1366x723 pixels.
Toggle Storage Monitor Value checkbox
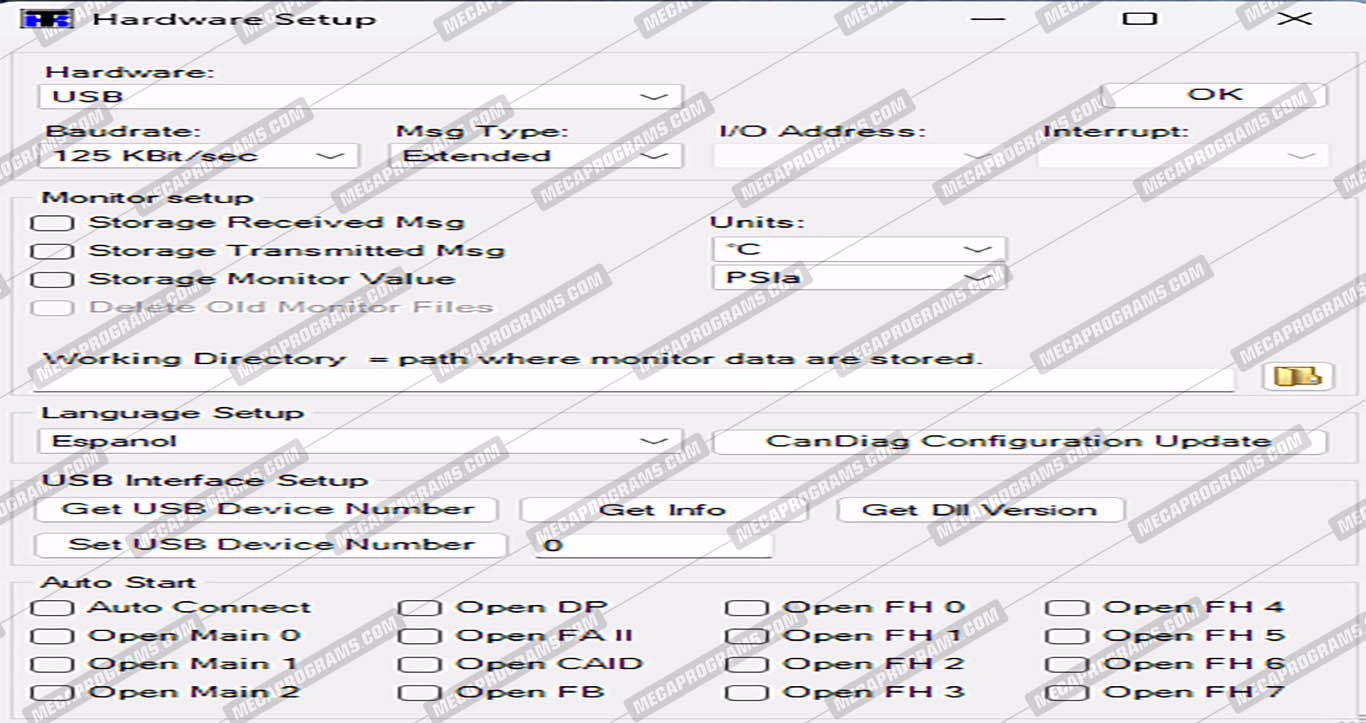[53, 279]
